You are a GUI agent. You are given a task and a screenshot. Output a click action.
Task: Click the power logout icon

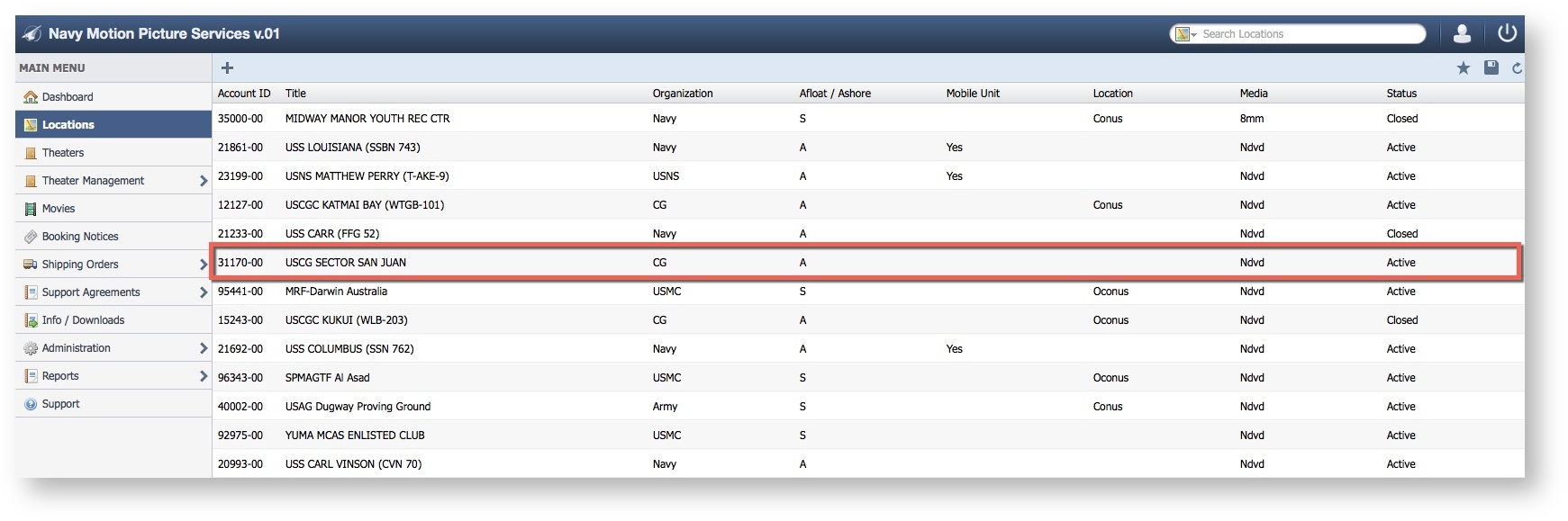1507,34
